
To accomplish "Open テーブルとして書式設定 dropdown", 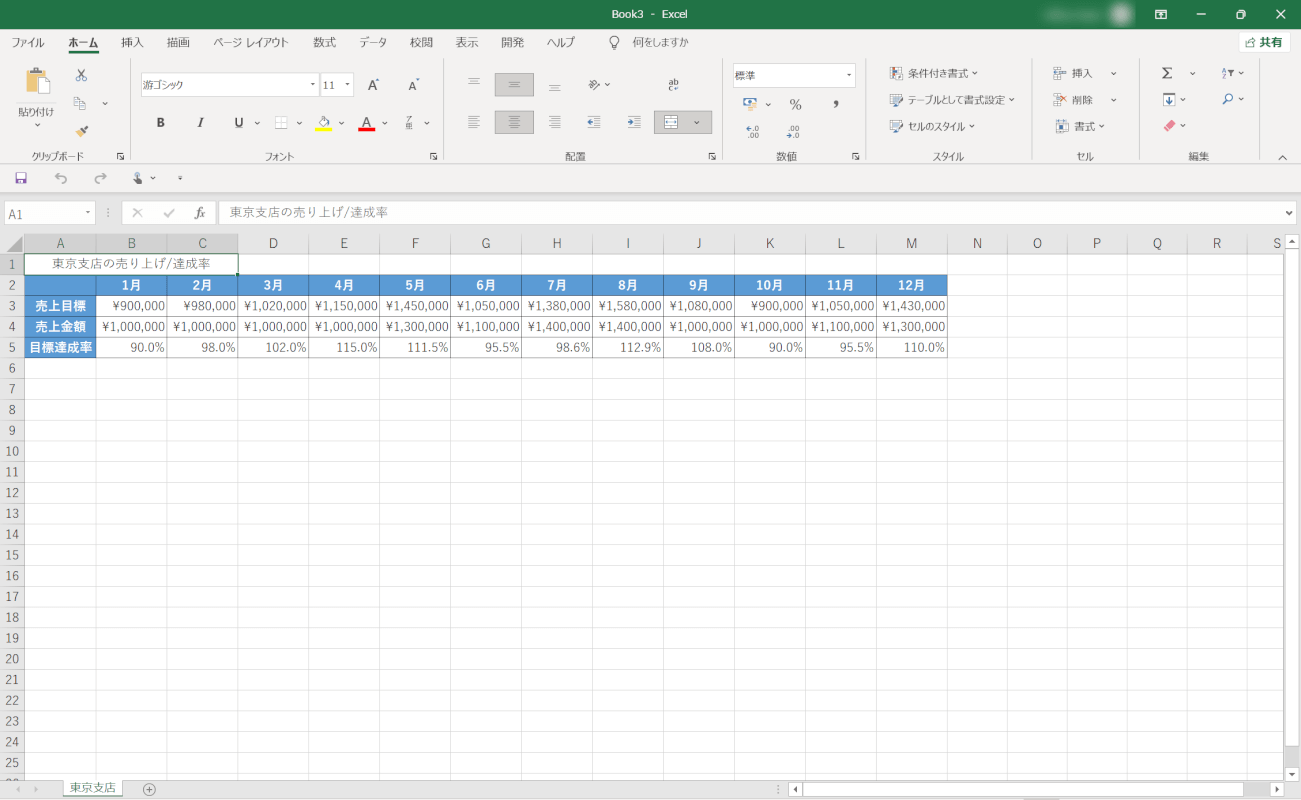I will [952, 99].
